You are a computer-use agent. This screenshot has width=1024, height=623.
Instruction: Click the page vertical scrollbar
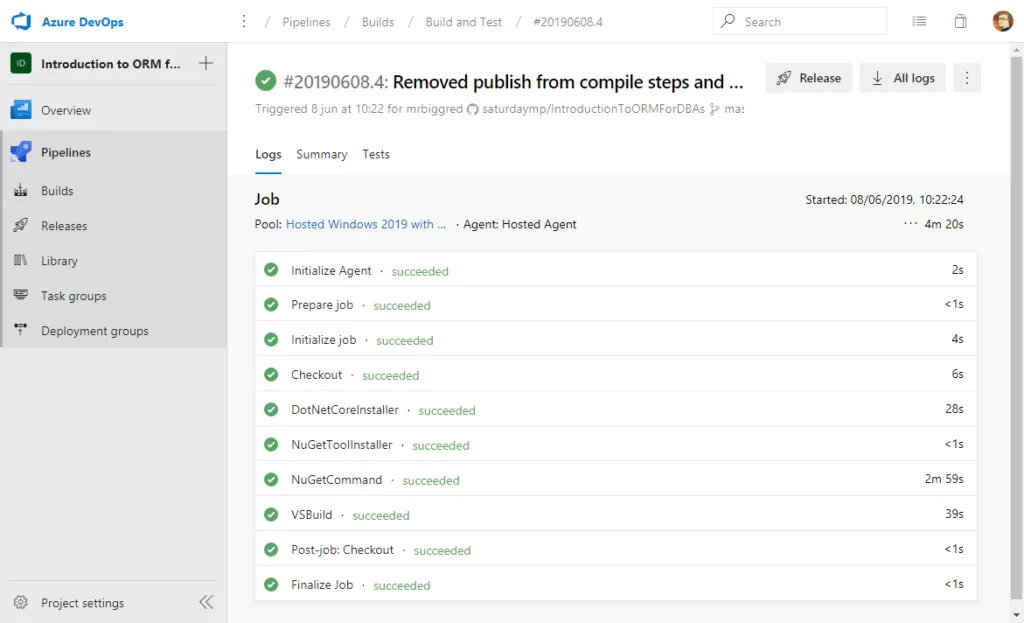(x=1016, y=327)
